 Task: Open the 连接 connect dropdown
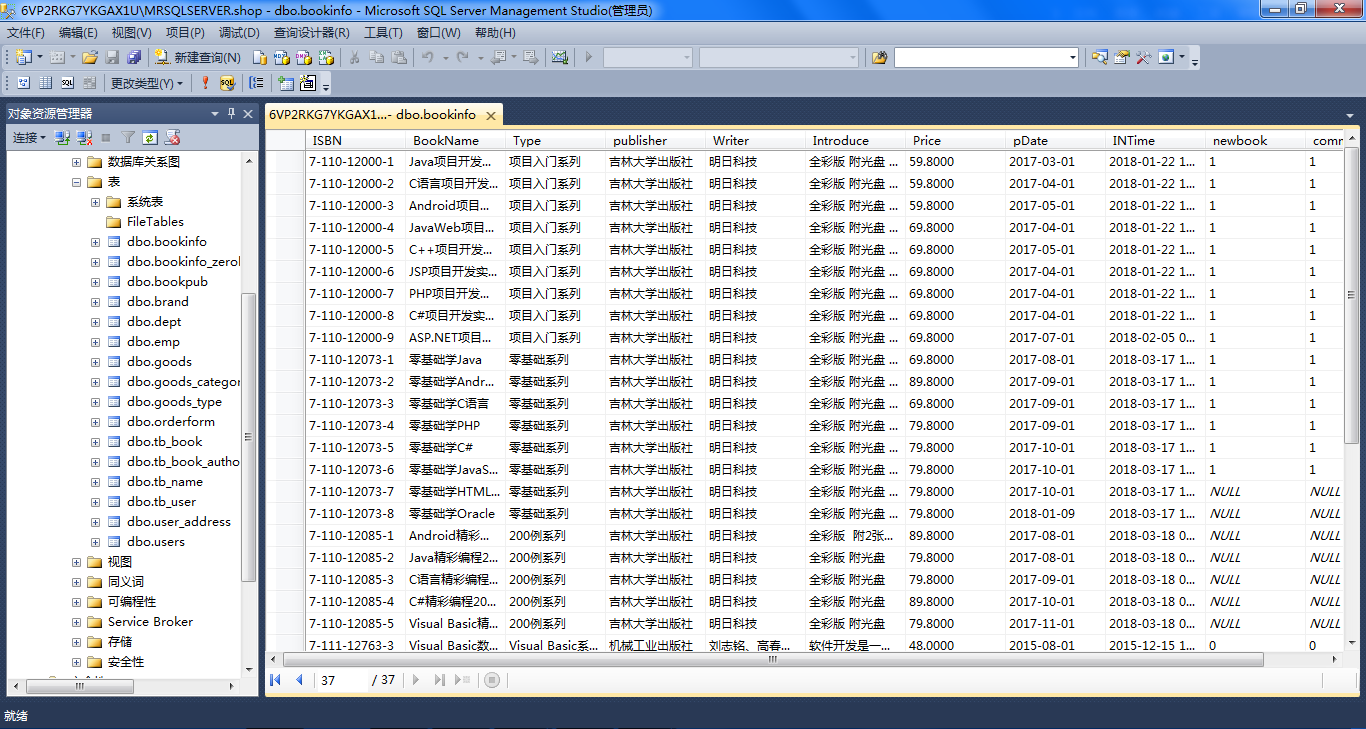click(x=30, y=137)
